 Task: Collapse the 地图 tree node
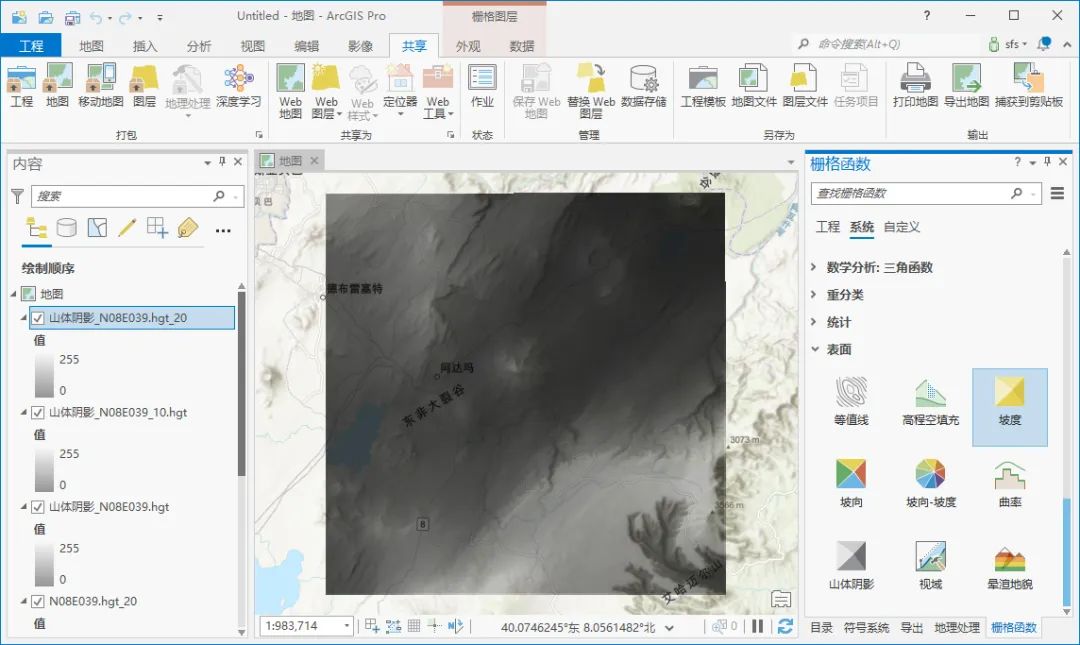click(x=13, y=294)
